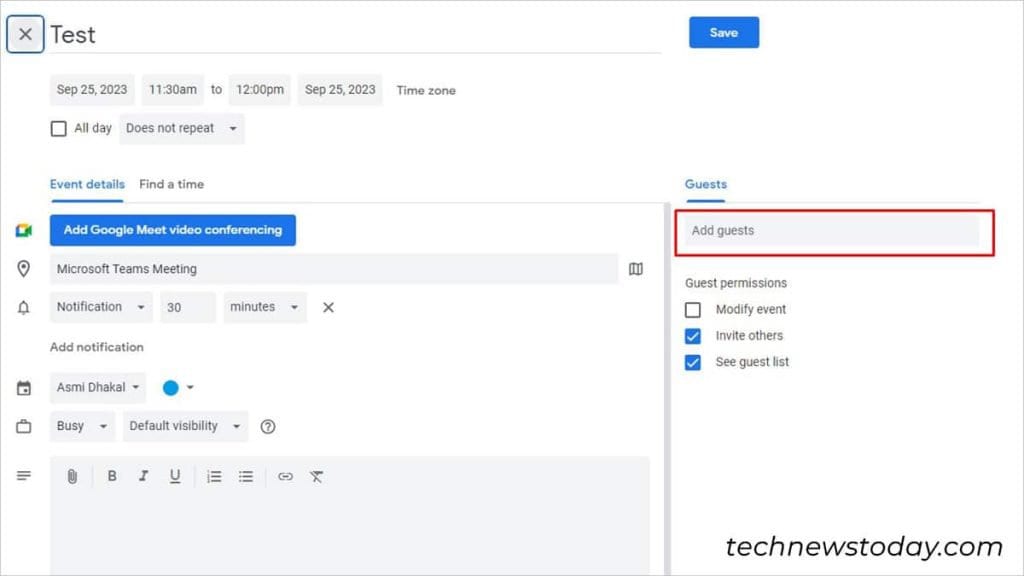
Task: Insert a link in description
Action: pos(285,477)
